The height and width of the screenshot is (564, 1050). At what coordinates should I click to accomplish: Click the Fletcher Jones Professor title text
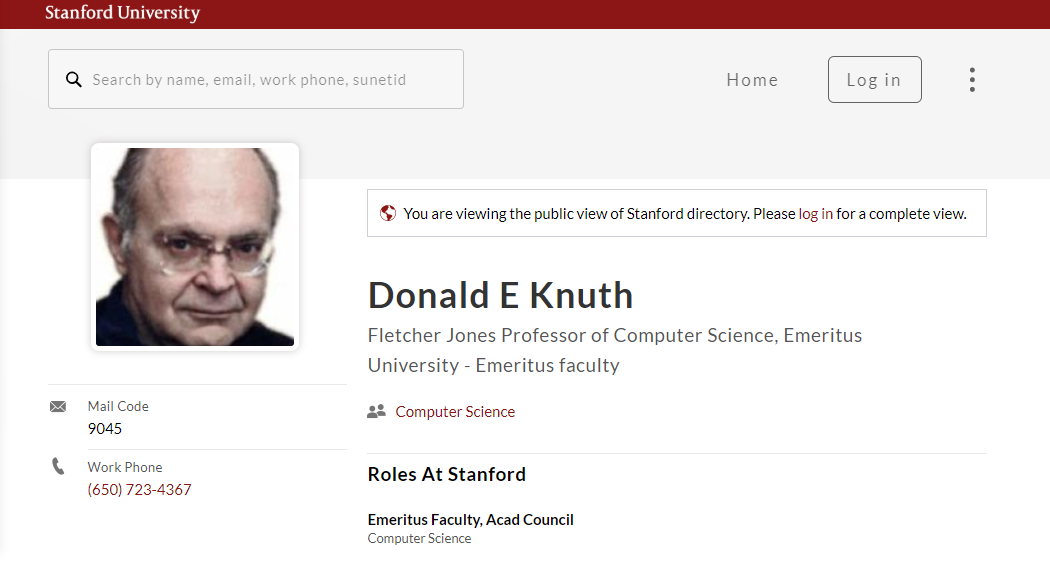tap(614, 335)
